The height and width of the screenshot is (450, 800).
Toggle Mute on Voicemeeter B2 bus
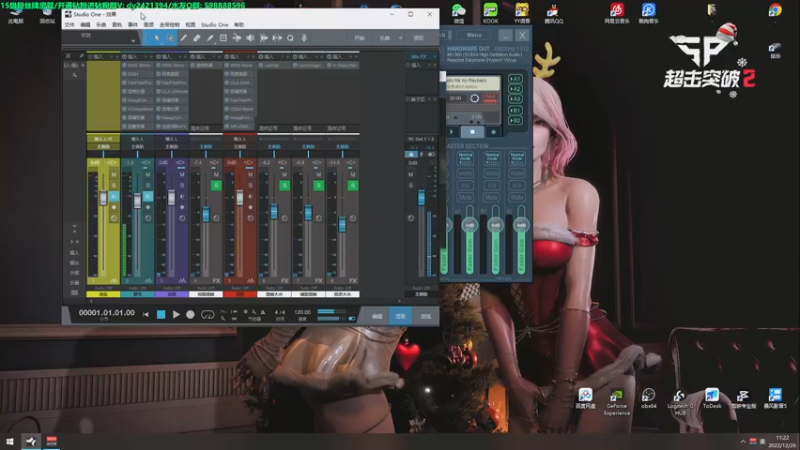coord(517,197)
